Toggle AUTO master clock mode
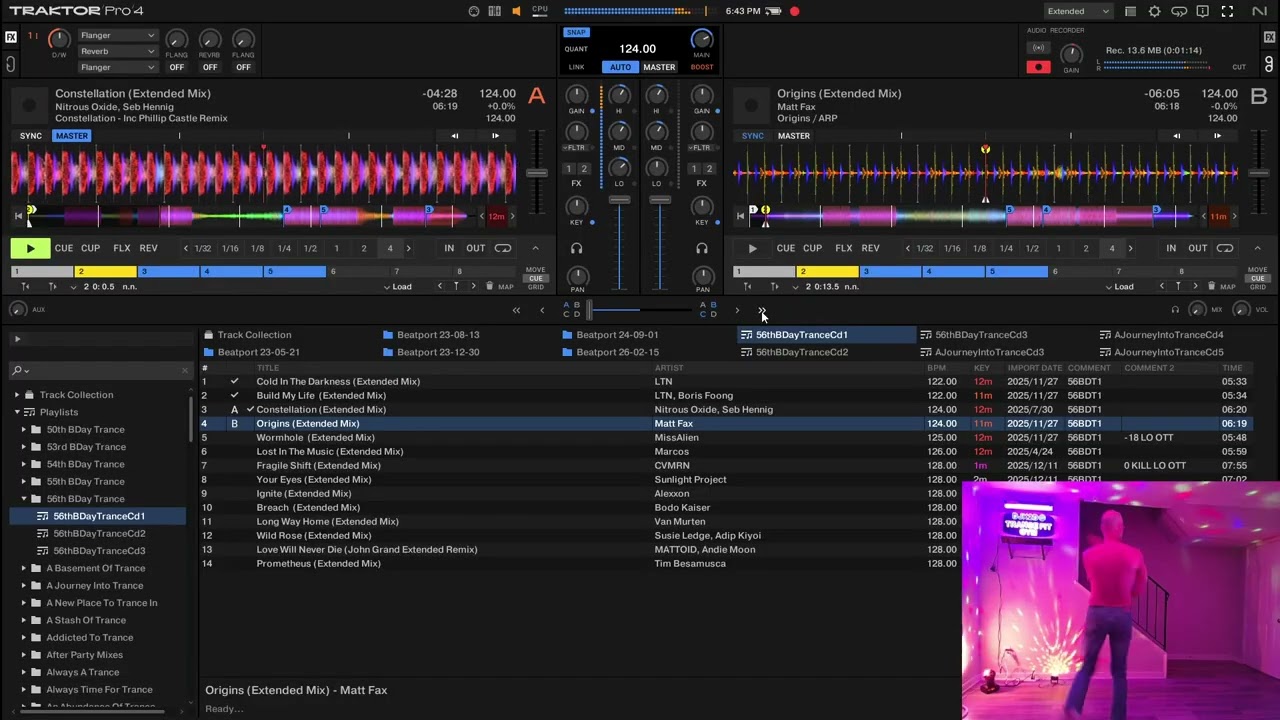The height and width of the screenshot is (720, 1280). (620, 67)
